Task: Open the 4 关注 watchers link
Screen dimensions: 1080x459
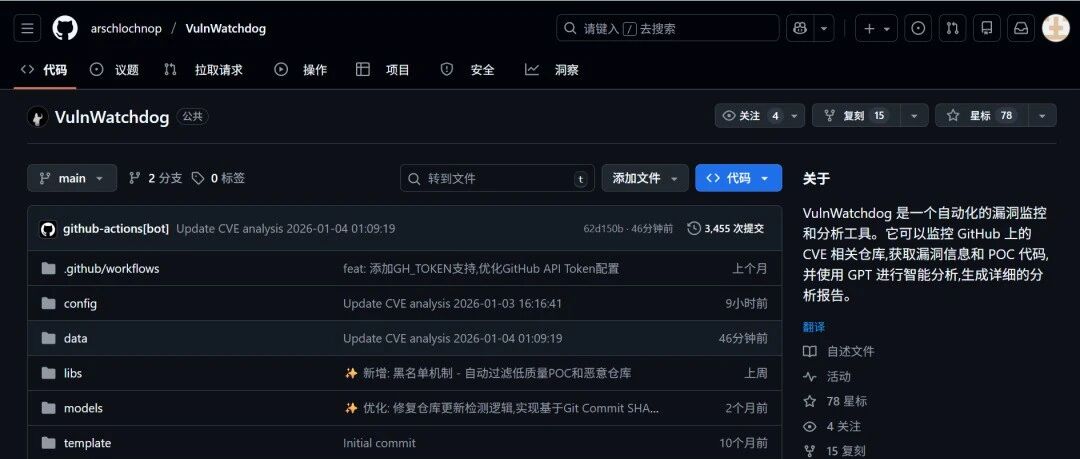Action: click(x=832, y=427)
